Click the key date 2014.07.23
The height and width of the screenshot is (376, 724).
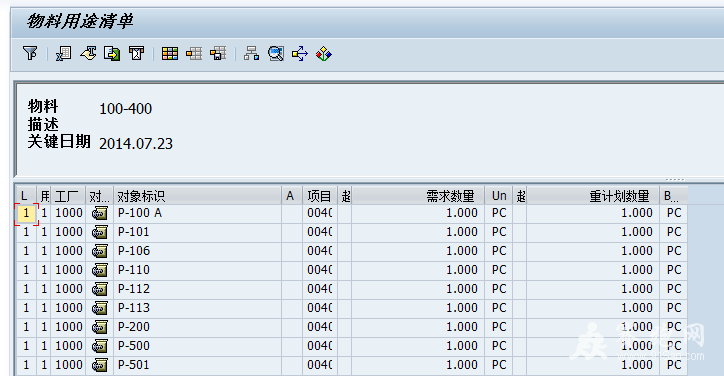tap(136, 144)
